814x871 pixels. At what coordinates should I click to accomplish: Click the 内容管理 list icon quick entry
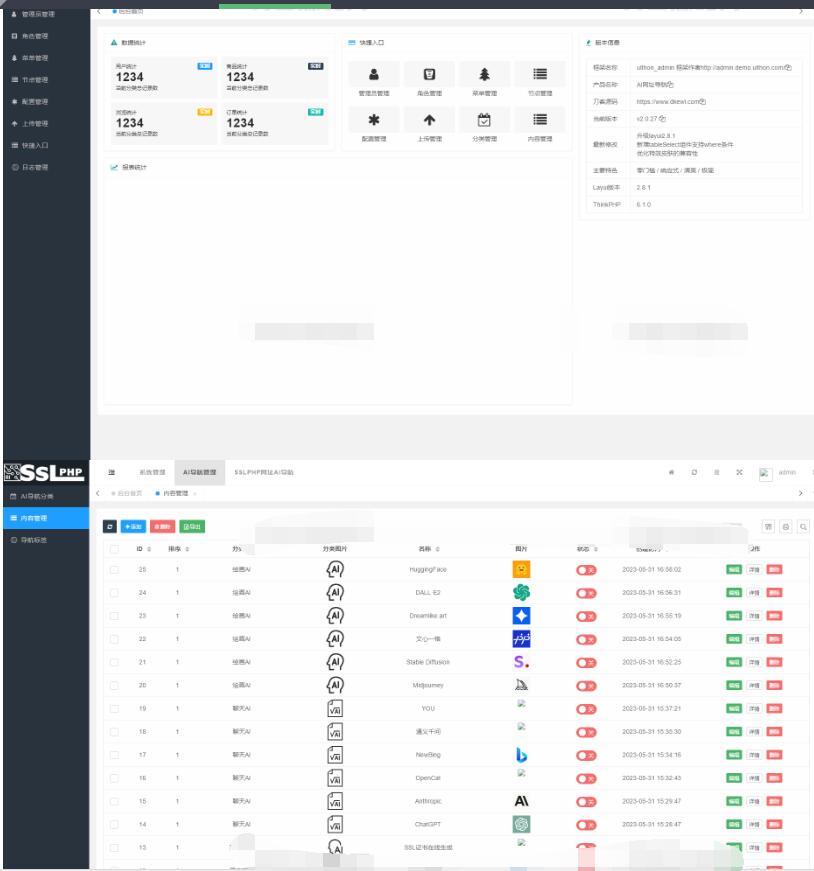(540, 119)
